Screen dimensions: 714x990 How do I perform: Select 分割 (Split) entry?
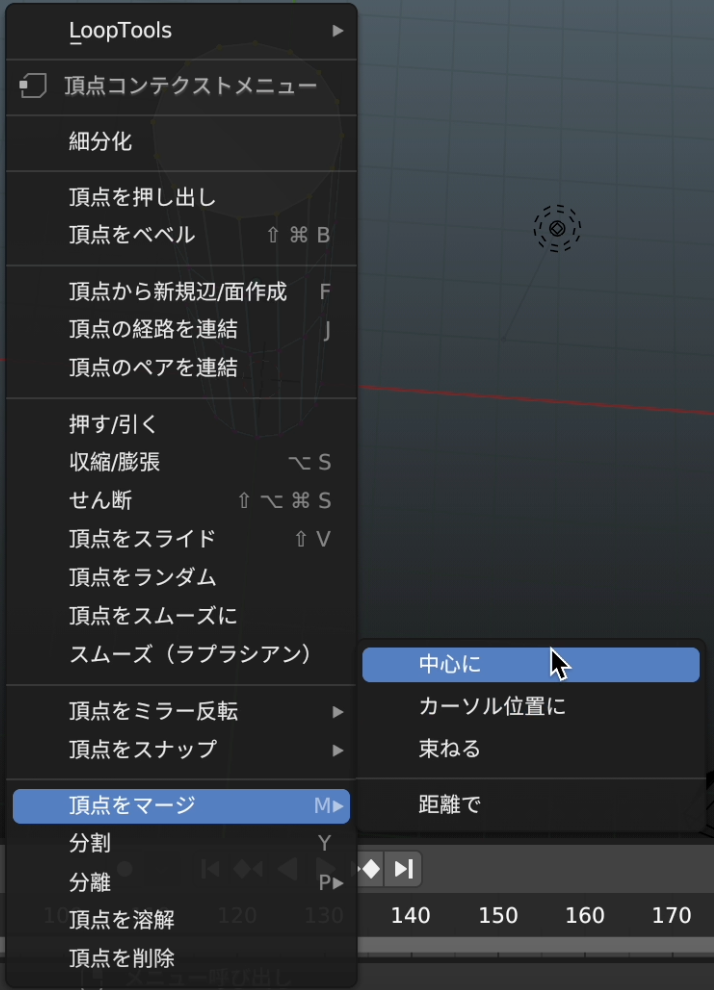(x=181, y=844)
